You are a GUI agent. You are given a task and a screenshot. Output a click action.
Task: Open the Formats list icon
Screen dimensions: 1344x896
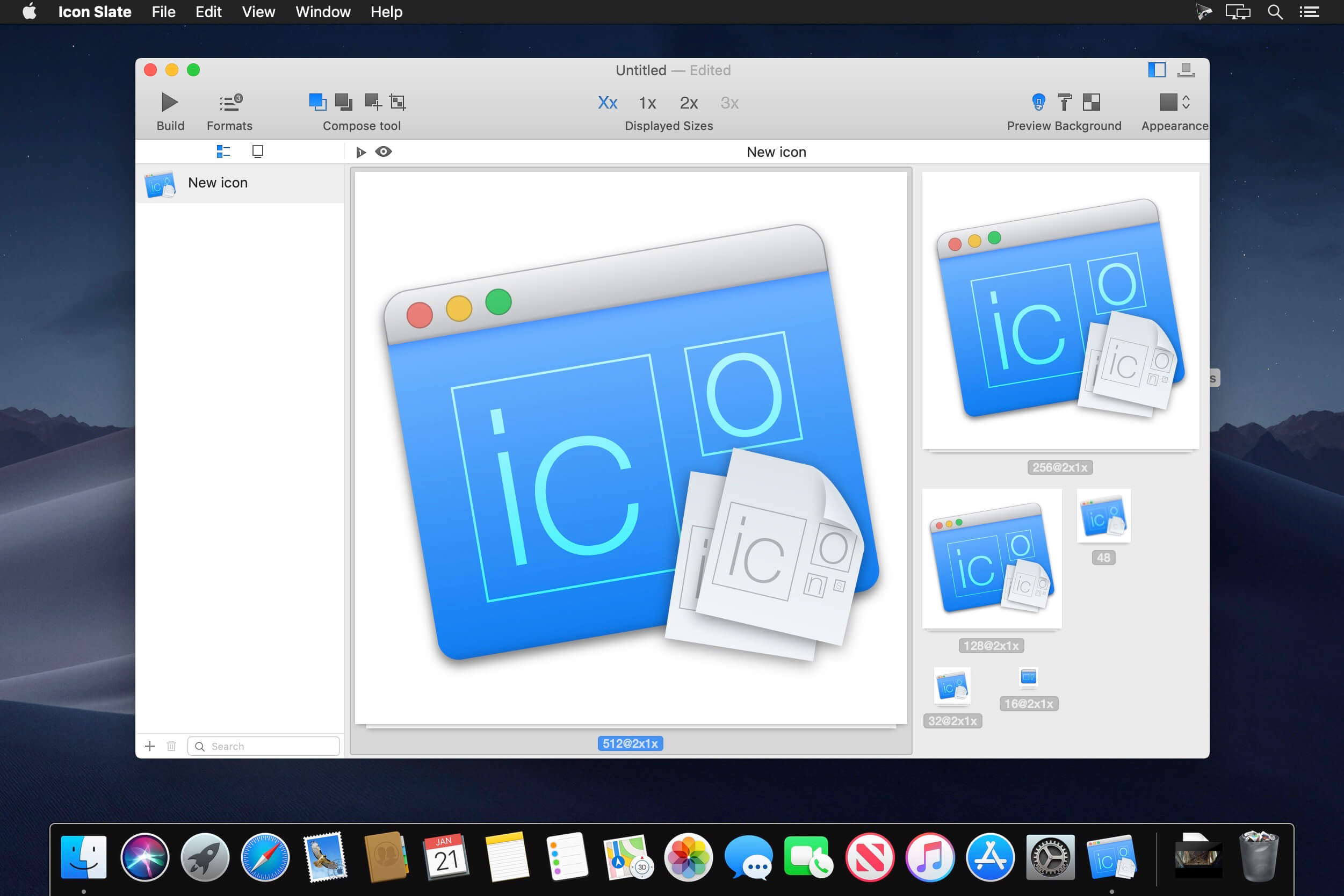230,103
